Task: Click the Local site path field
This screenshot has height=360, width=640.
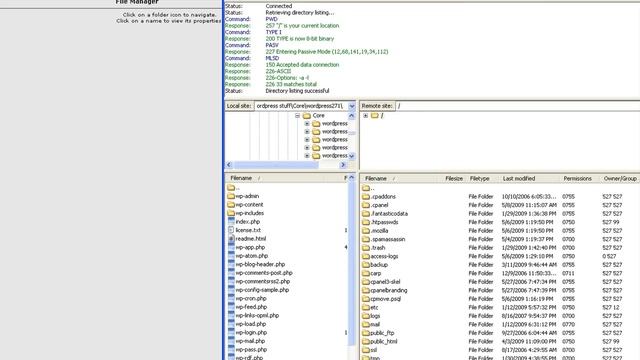Action: [301, 106]
